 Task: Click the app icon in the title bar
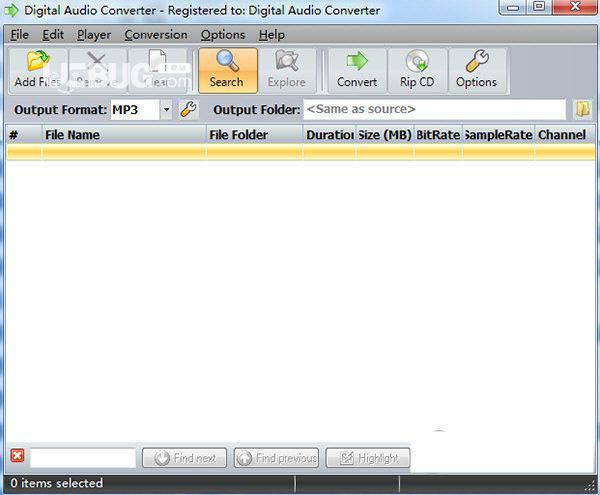[x=11, y=10]
